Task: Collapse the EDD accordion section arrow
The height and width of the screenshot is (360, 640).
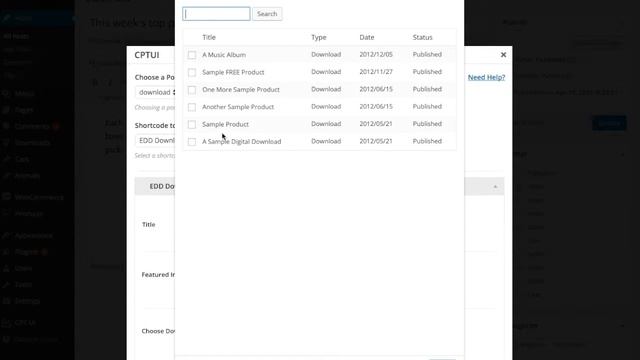Action: [x=495, y=187]
